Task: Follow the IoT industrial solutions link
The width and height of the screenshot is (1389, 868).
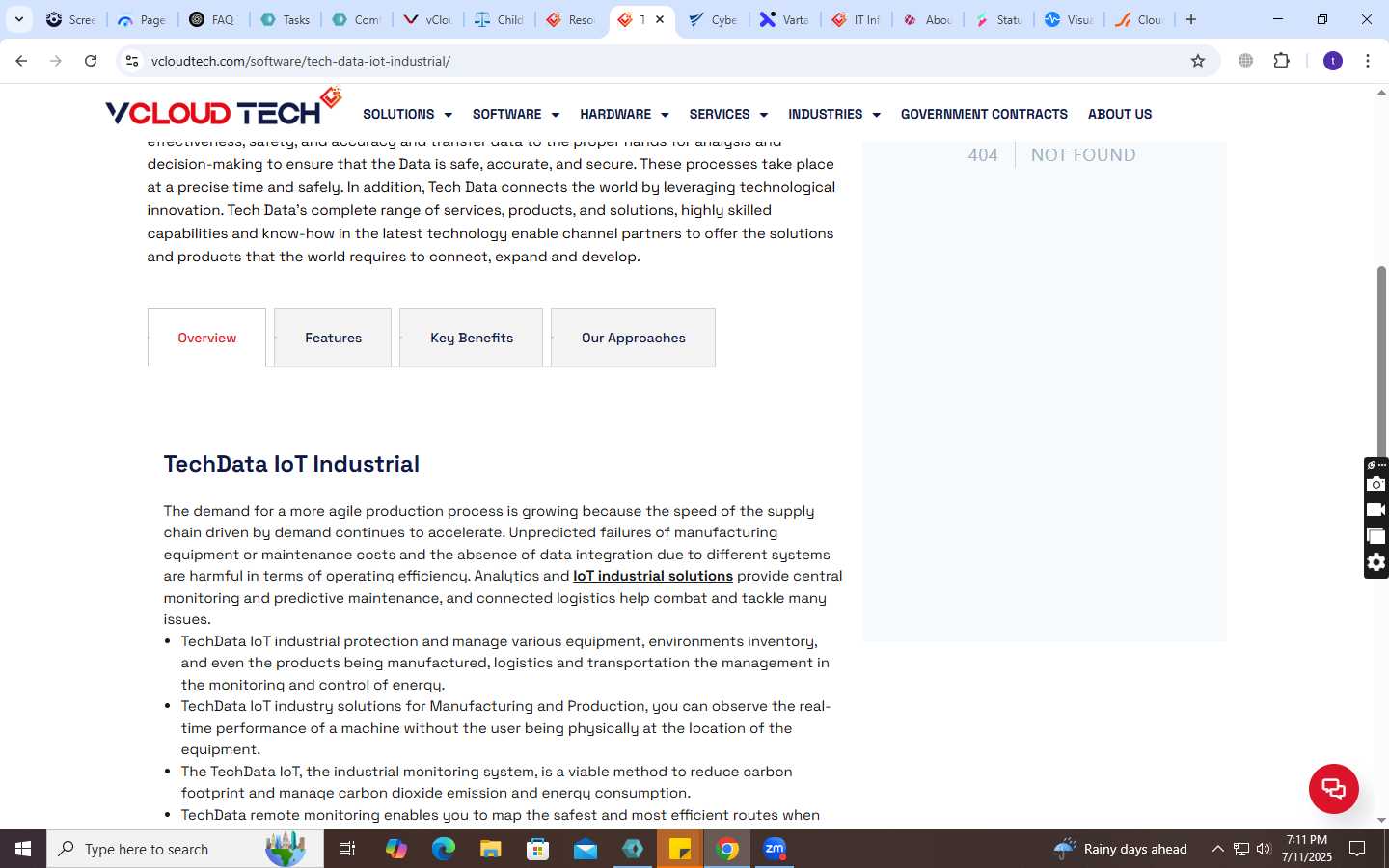Action: (653, 576)
